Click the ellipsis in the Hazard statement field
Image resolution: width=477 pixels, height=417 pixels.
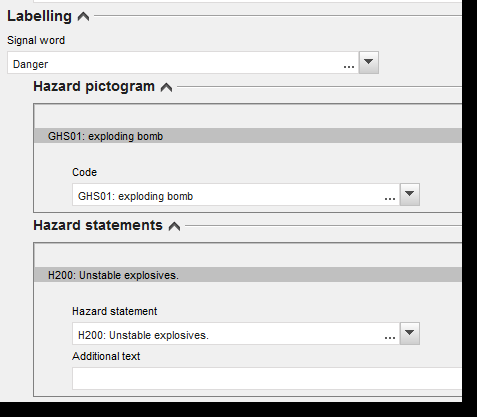coord(390,338)
